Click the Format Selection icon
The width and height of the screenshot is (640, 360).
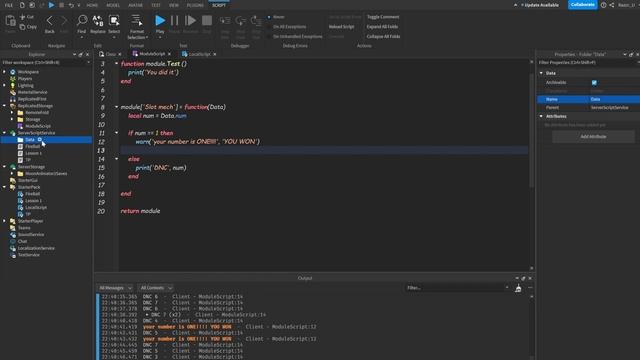pos(136,20)
